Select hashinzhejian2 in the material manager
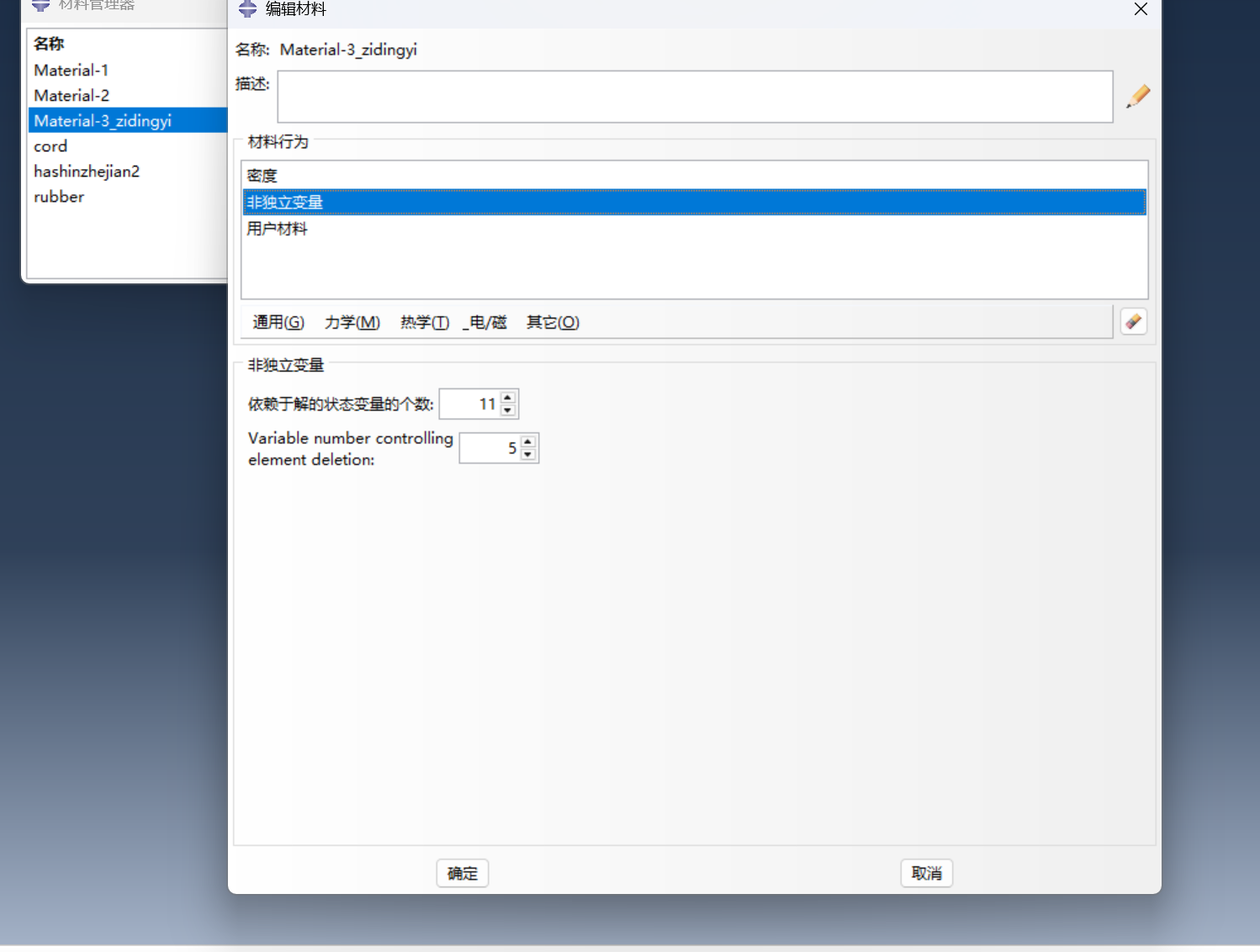 point(128,171)
